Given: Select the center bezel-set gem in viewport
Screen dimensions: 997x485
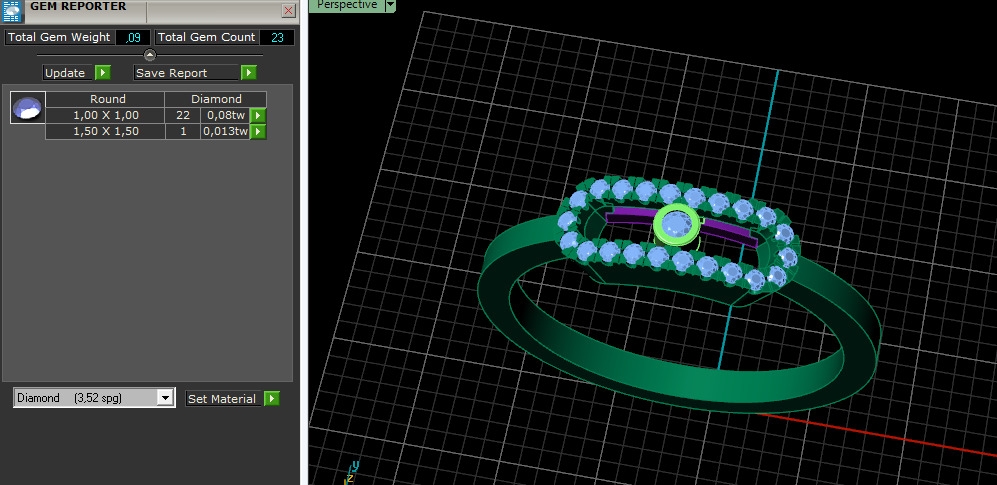Looking at the screenshot, I should 675,224.
